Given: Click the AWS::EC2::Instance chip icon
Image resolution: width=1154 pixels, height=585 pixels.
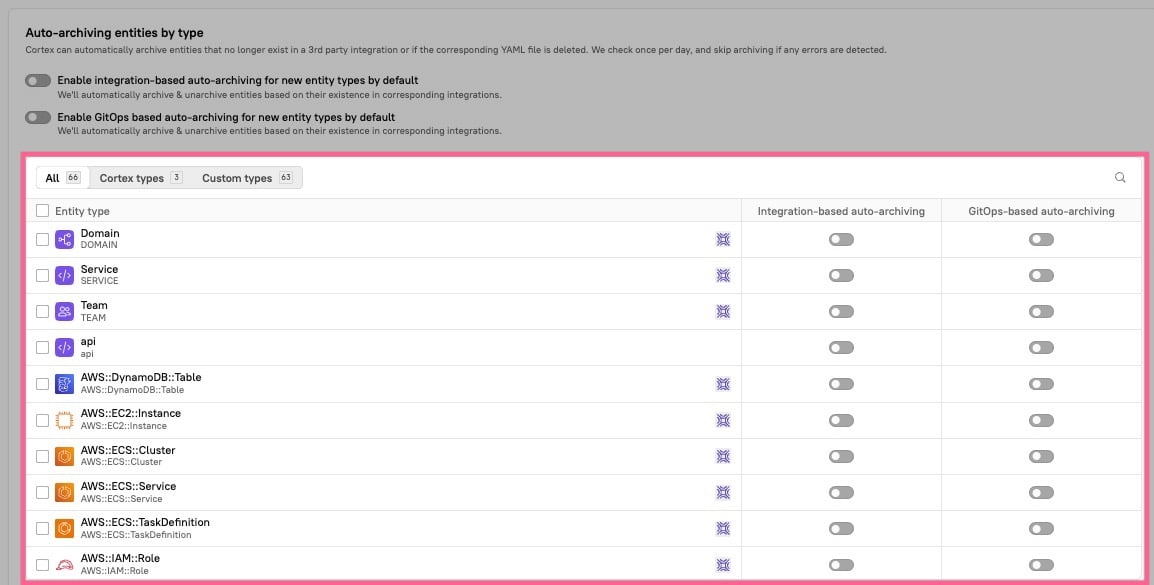Looking at the screenshot, I should [x=65, y=420].
